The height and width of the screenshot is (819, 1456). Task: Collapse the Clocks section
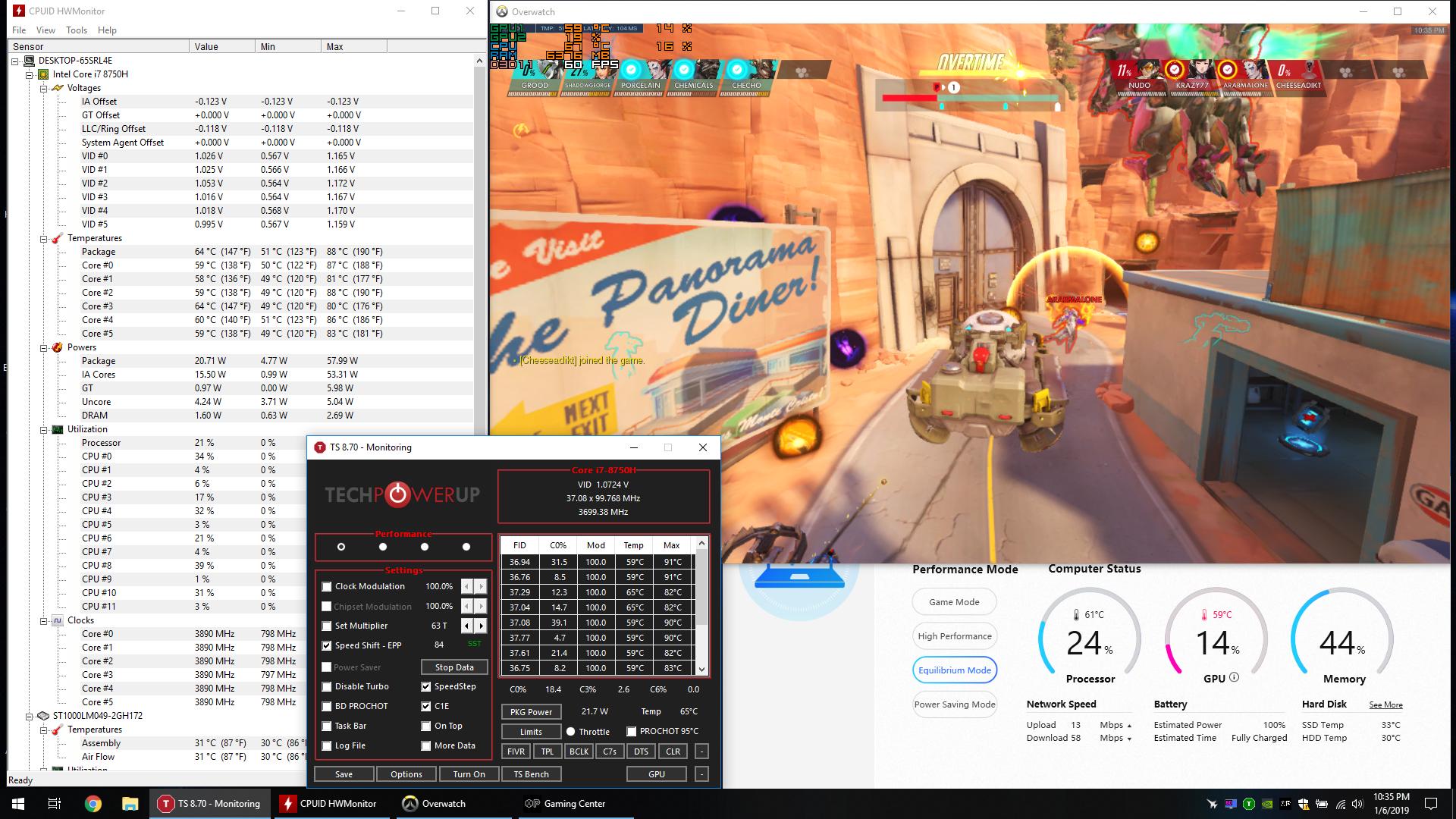pos(44,620)
